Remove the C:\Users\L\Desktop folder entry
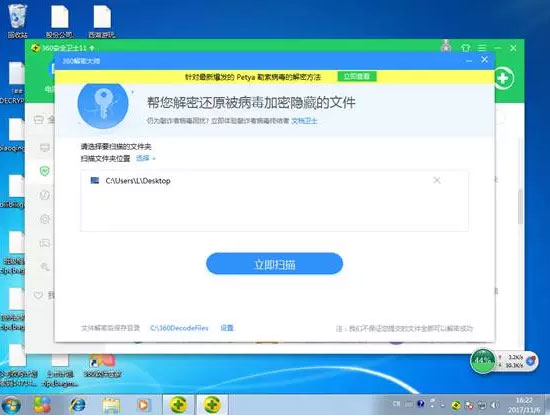This screenshot has width=550, height=416. [437, 180]
